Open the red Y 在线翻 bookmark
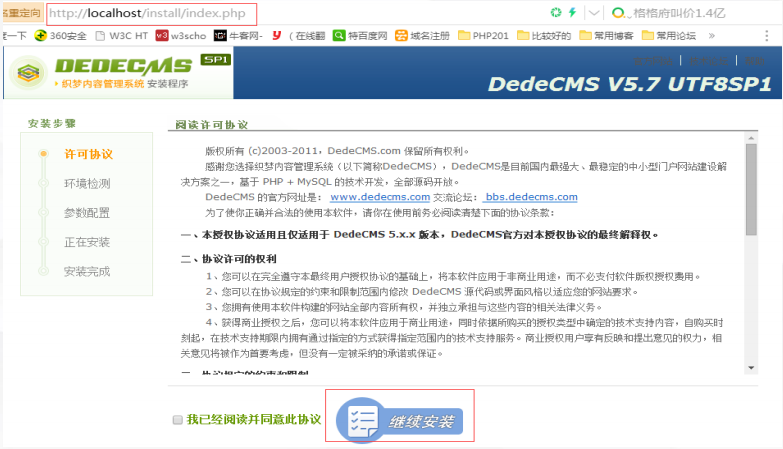 point(299,35)
